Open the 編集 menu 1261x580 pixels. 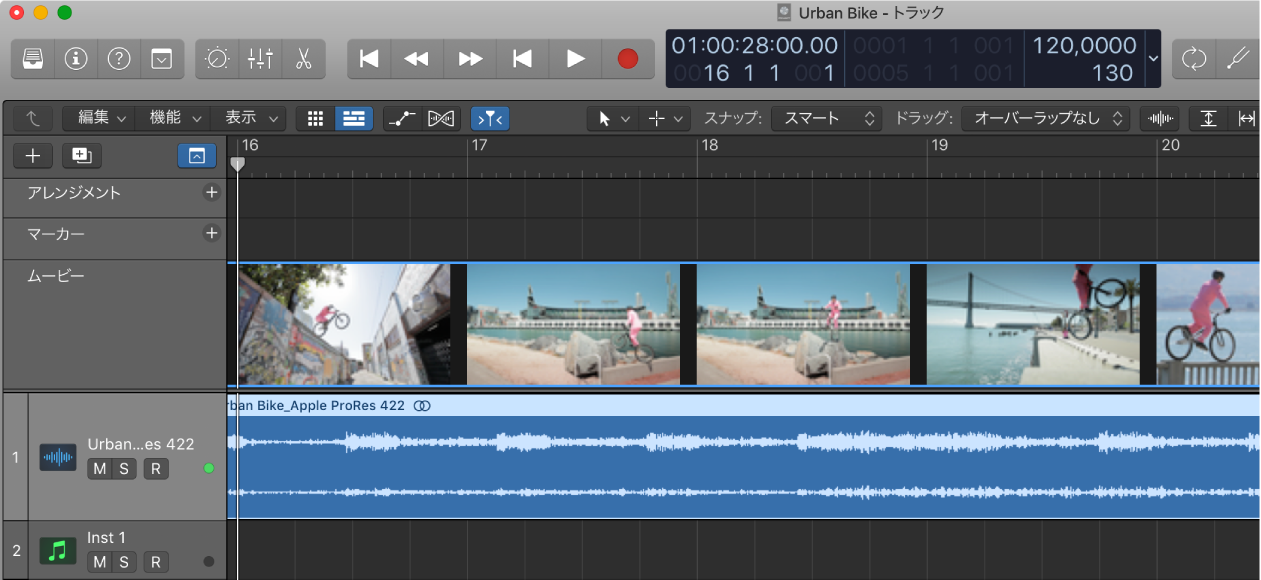tap(98, 118)
